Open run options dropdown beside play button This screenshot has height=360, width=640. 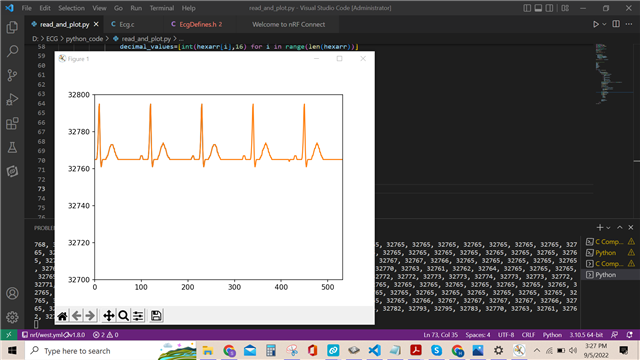604,24
